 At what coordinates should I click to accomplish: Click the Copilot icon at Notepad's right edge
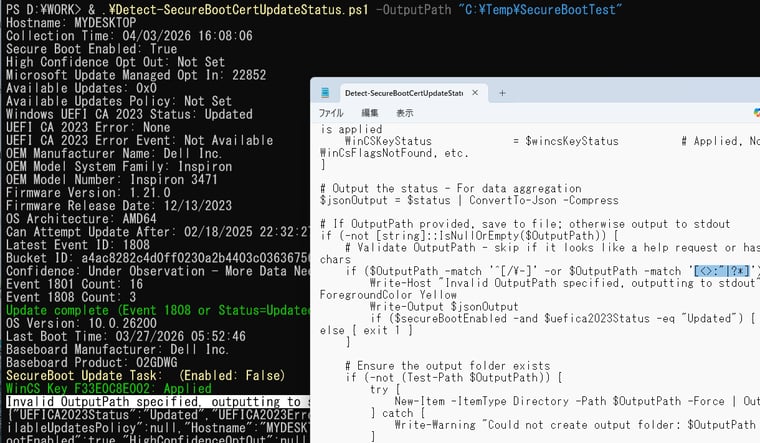click(x=755, y=113)
